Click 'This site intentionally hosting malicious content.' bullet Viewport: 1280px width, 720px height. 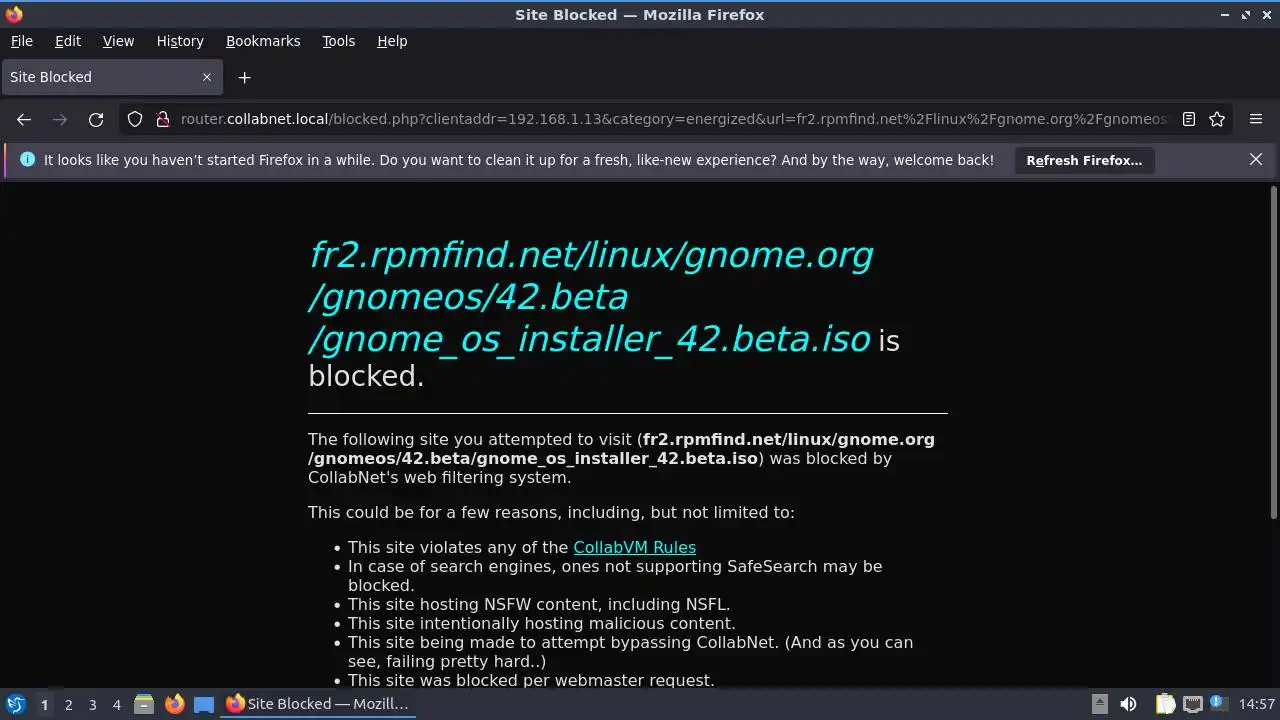(541, 623)
